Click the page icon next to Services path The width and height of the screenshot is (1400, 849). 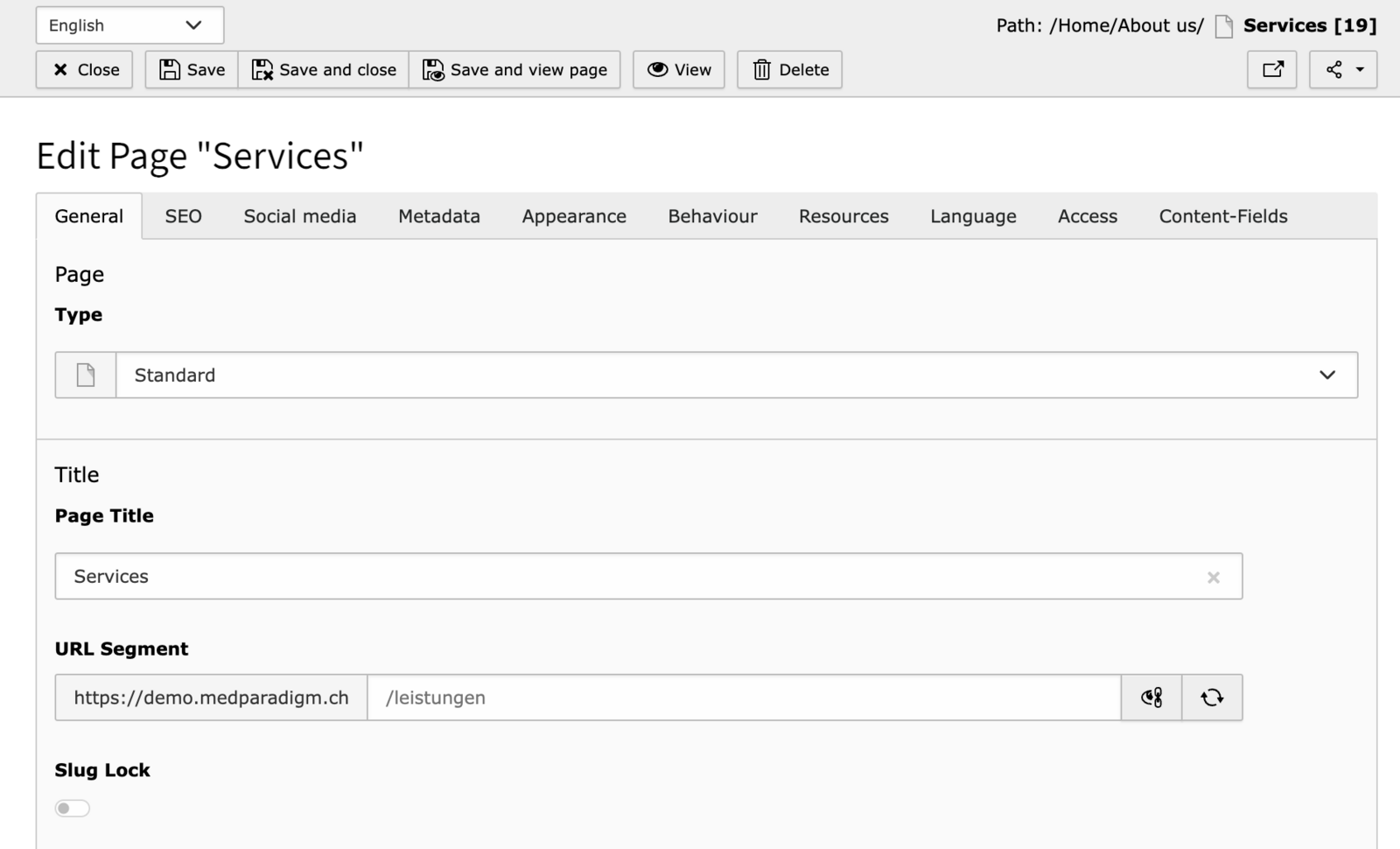[x=1224, y=26]
